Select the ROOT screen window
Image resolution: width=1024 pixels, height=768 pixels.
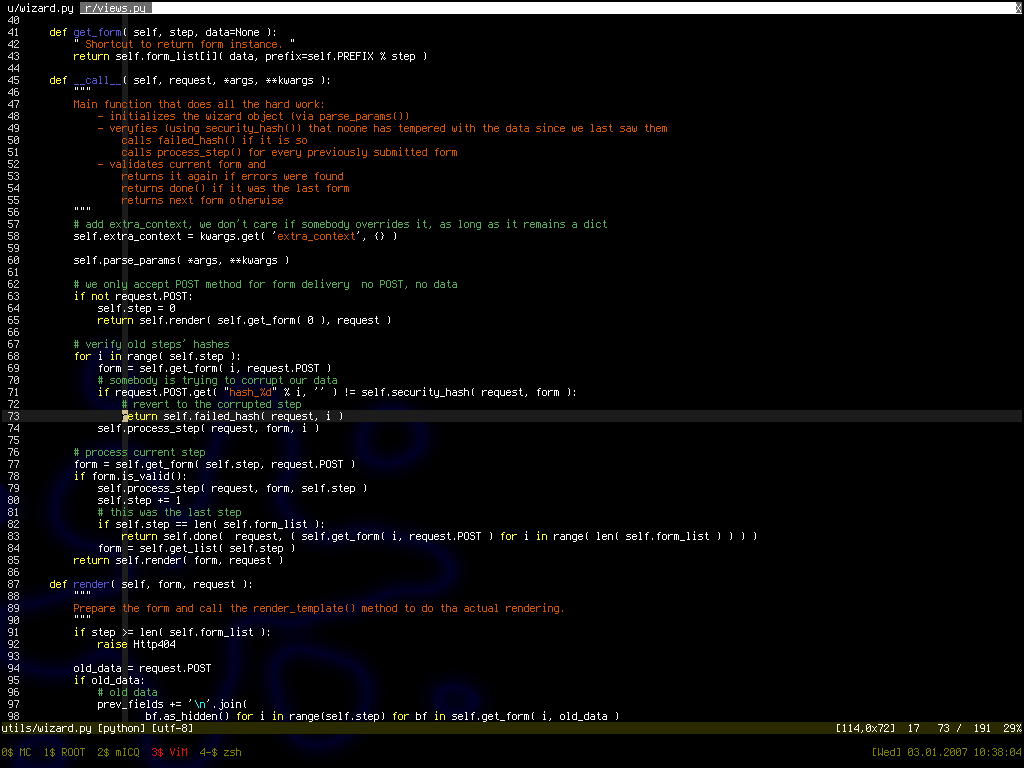pos(65,752)
